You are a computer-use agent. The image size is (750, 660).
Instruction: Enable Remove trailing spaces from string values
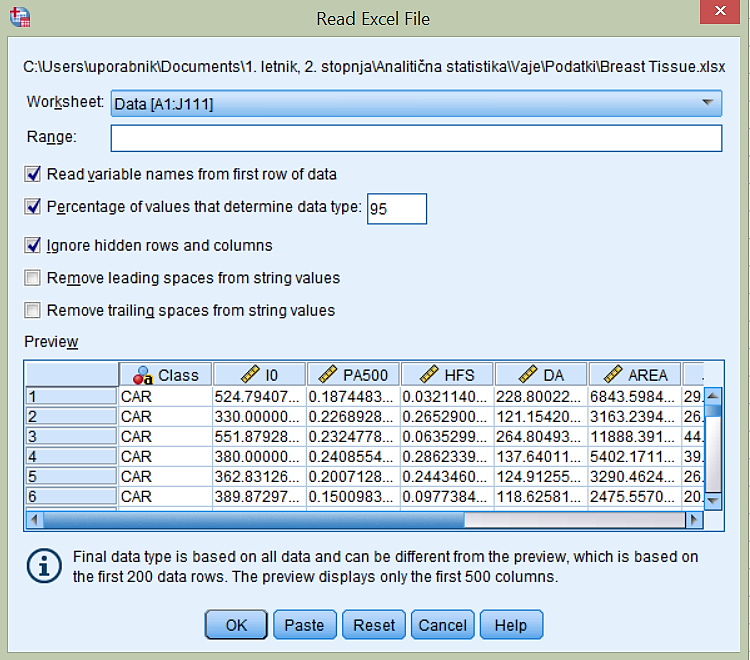pos(33,310)
